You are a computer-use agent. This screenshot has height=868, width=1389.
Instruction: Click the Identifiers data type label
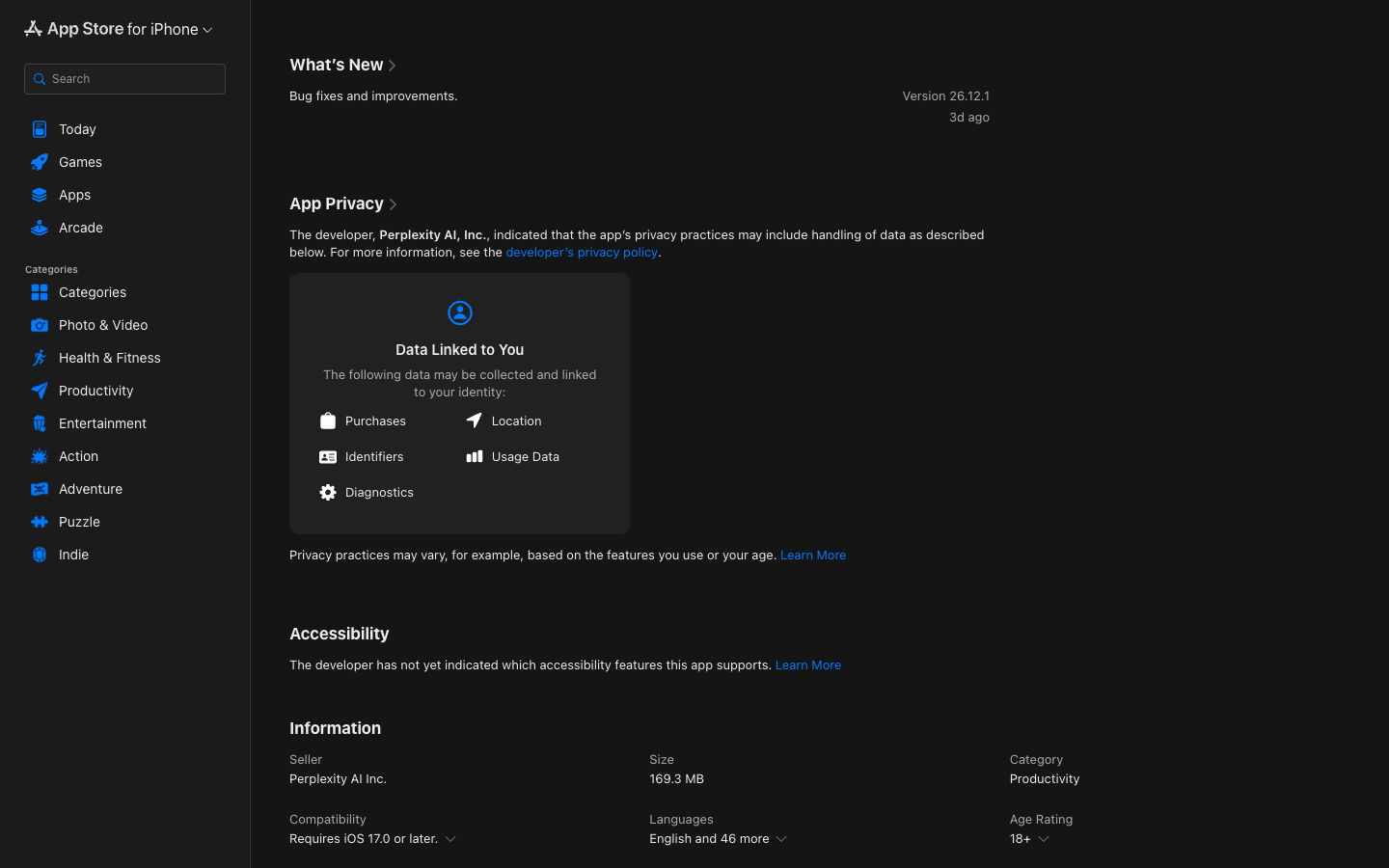pyautogui.click(x=374, y=457)
